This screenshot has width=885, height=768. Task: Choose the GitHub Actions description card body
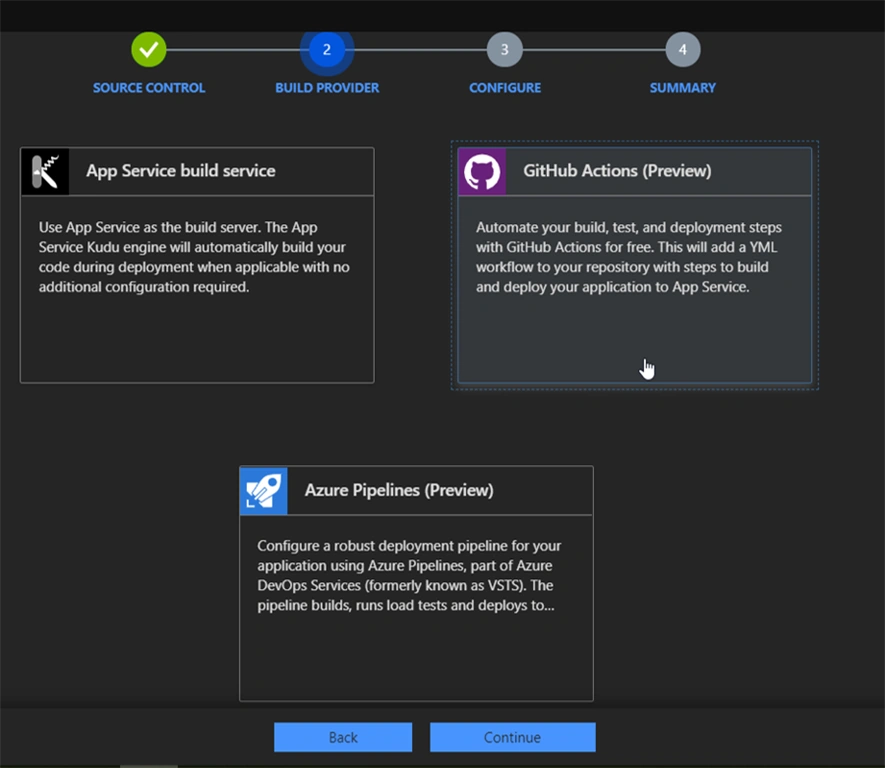[635, 289]
